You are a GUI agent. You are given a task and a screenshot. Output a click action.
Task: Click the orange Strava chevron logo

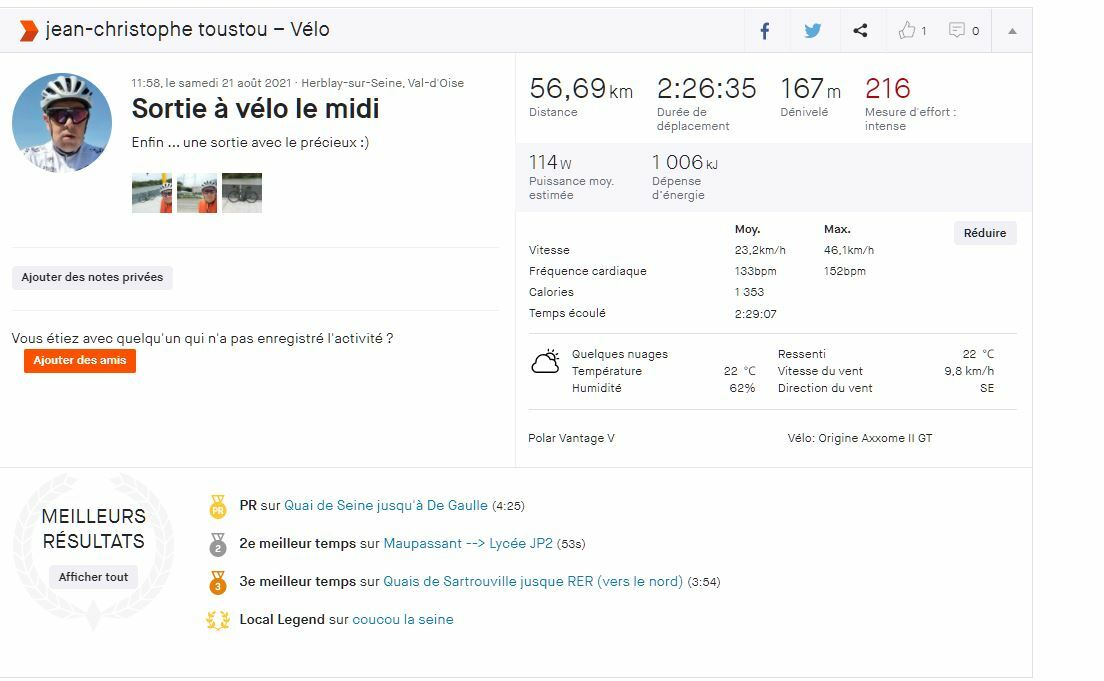[x=28, y=31]
